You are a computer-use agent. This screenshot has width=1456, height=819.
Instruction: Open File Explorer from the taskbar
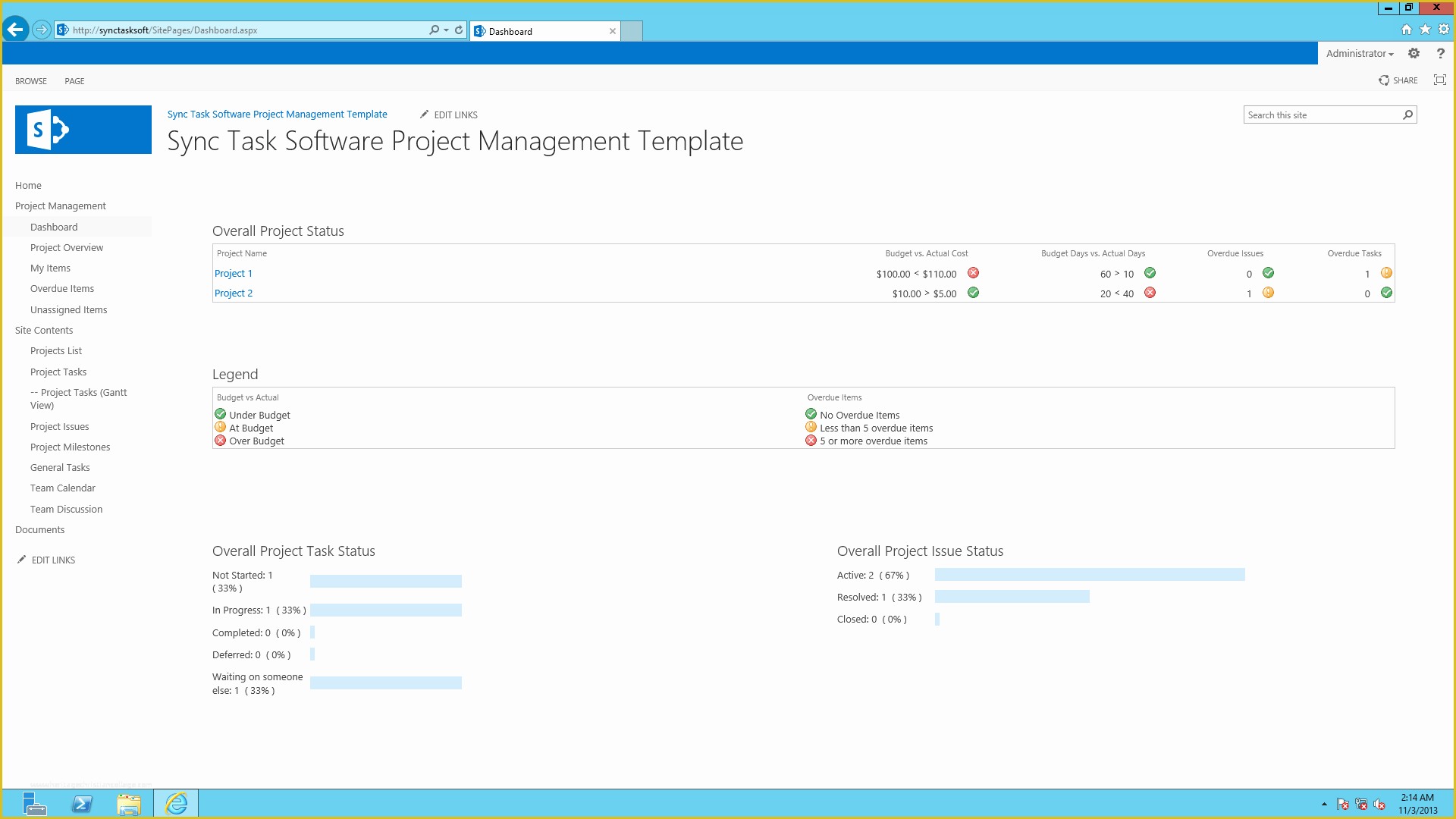coord(129,804)
